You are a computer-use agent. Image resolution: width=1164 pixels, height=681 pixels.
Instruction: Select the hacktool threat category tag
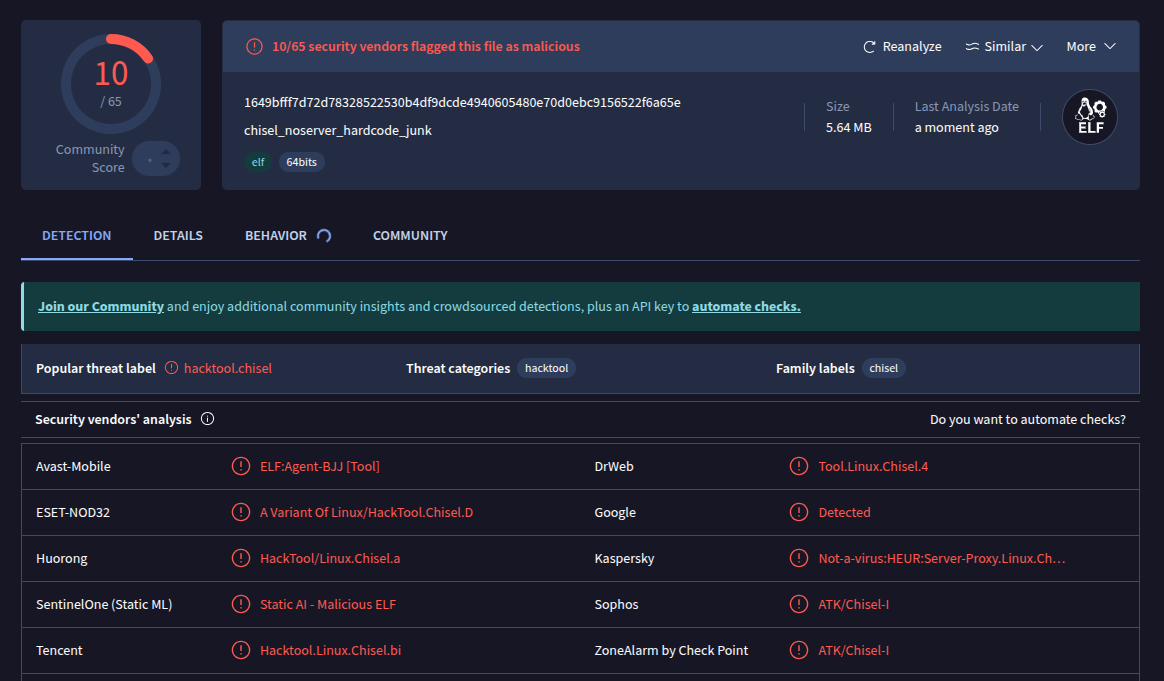coord(546,368)
